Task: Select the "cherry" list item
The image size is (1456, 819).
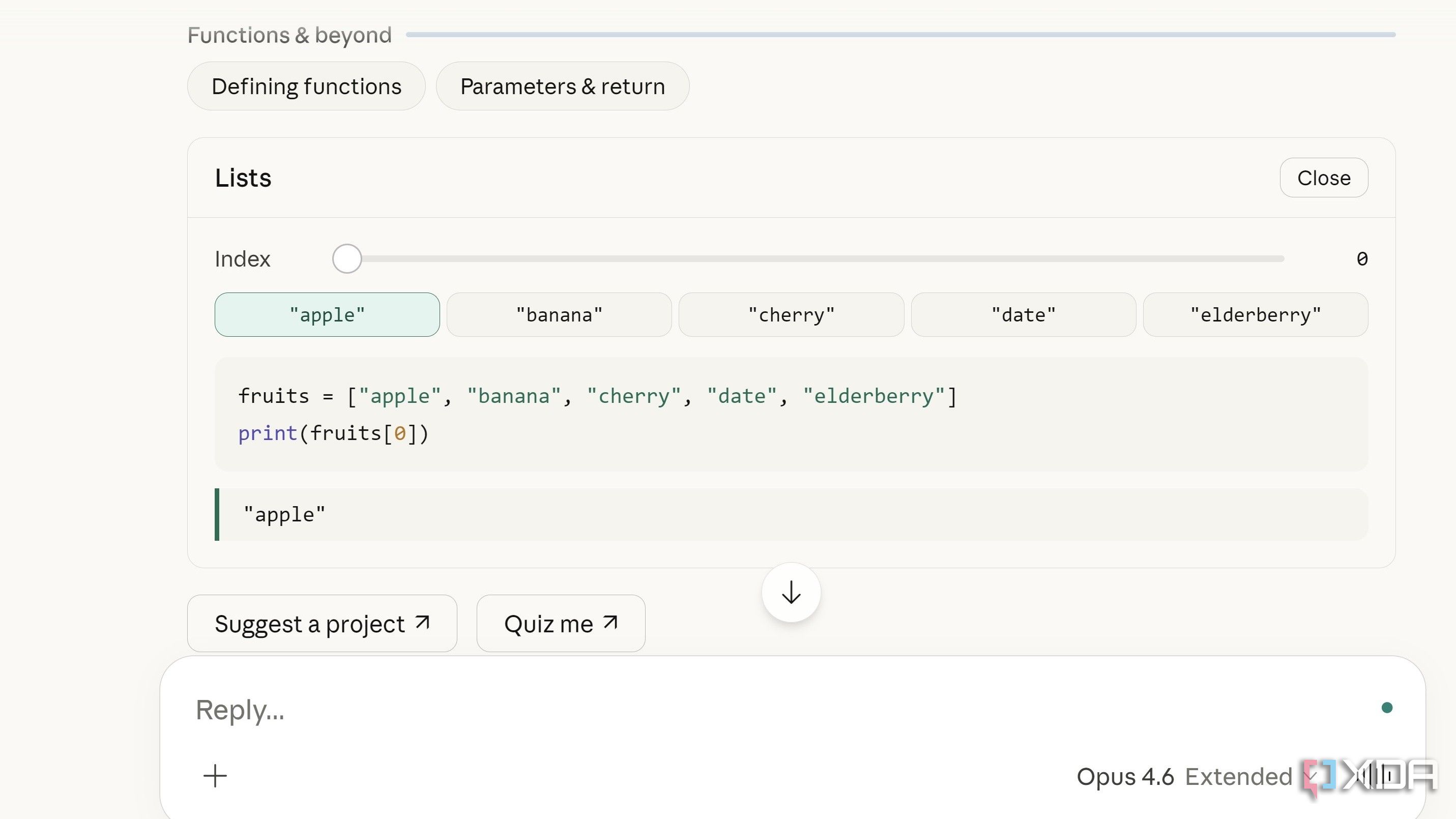Action: [791, 314]
